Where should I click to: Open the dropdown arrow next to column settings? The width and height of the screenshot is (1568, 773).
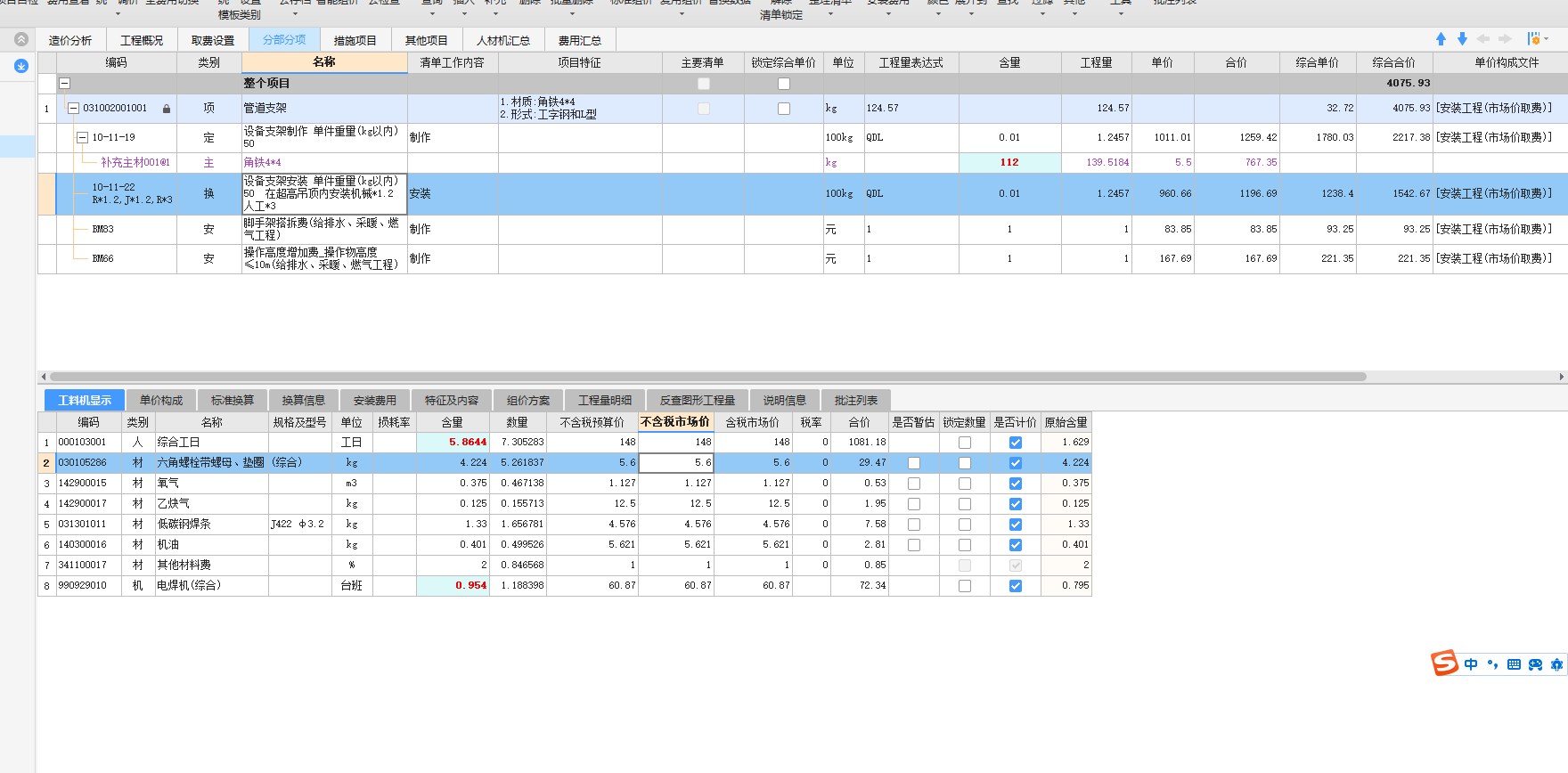click(x=1547, y=39)
